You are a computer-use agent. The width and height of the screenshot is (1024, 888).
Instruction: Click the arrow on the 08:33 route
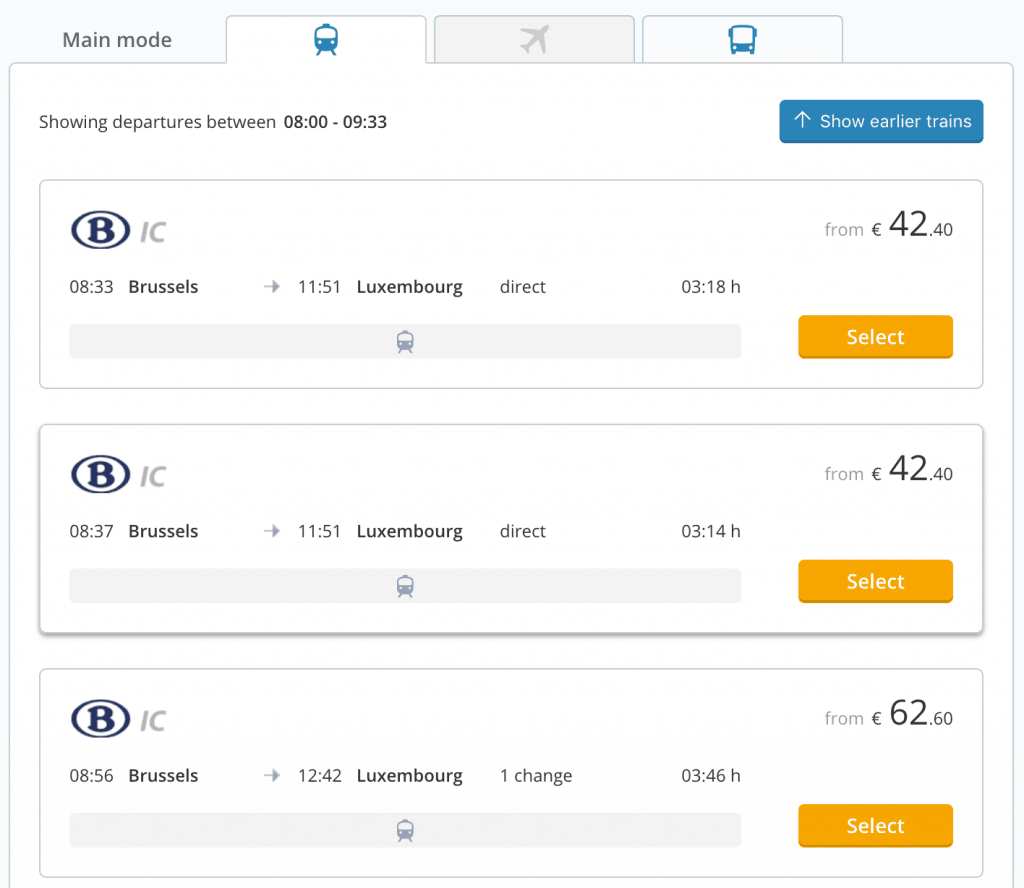[272, 287]
